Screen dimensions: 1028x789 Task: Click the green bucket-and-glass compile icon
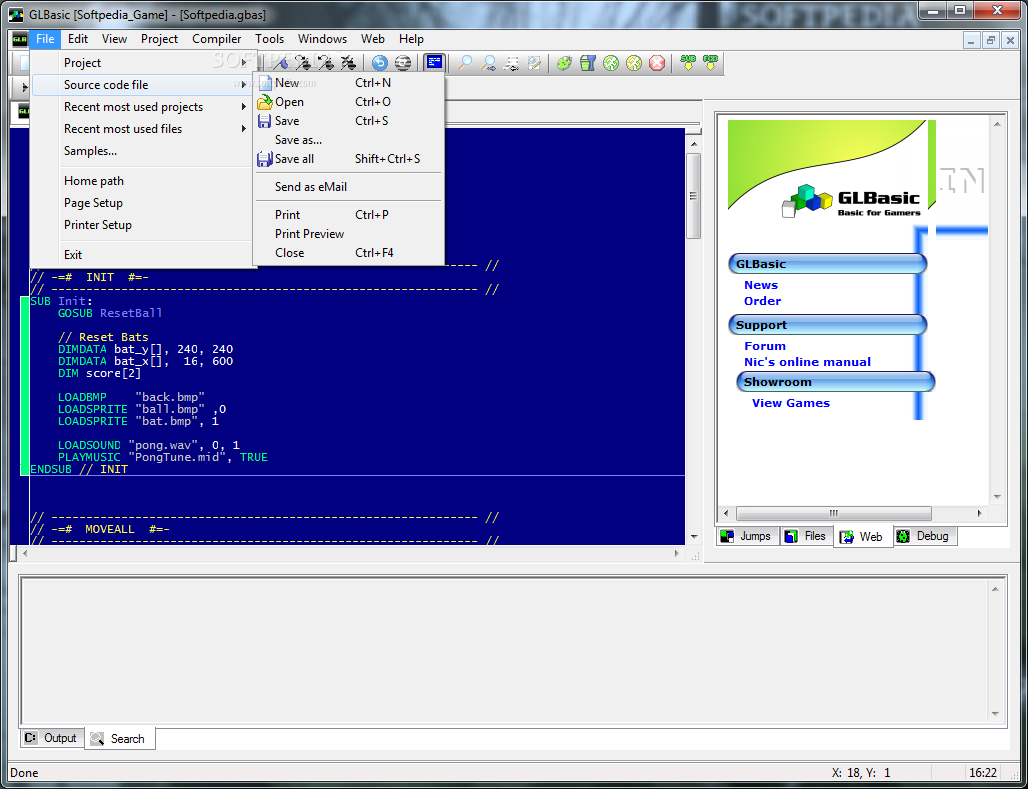[587, 63]
